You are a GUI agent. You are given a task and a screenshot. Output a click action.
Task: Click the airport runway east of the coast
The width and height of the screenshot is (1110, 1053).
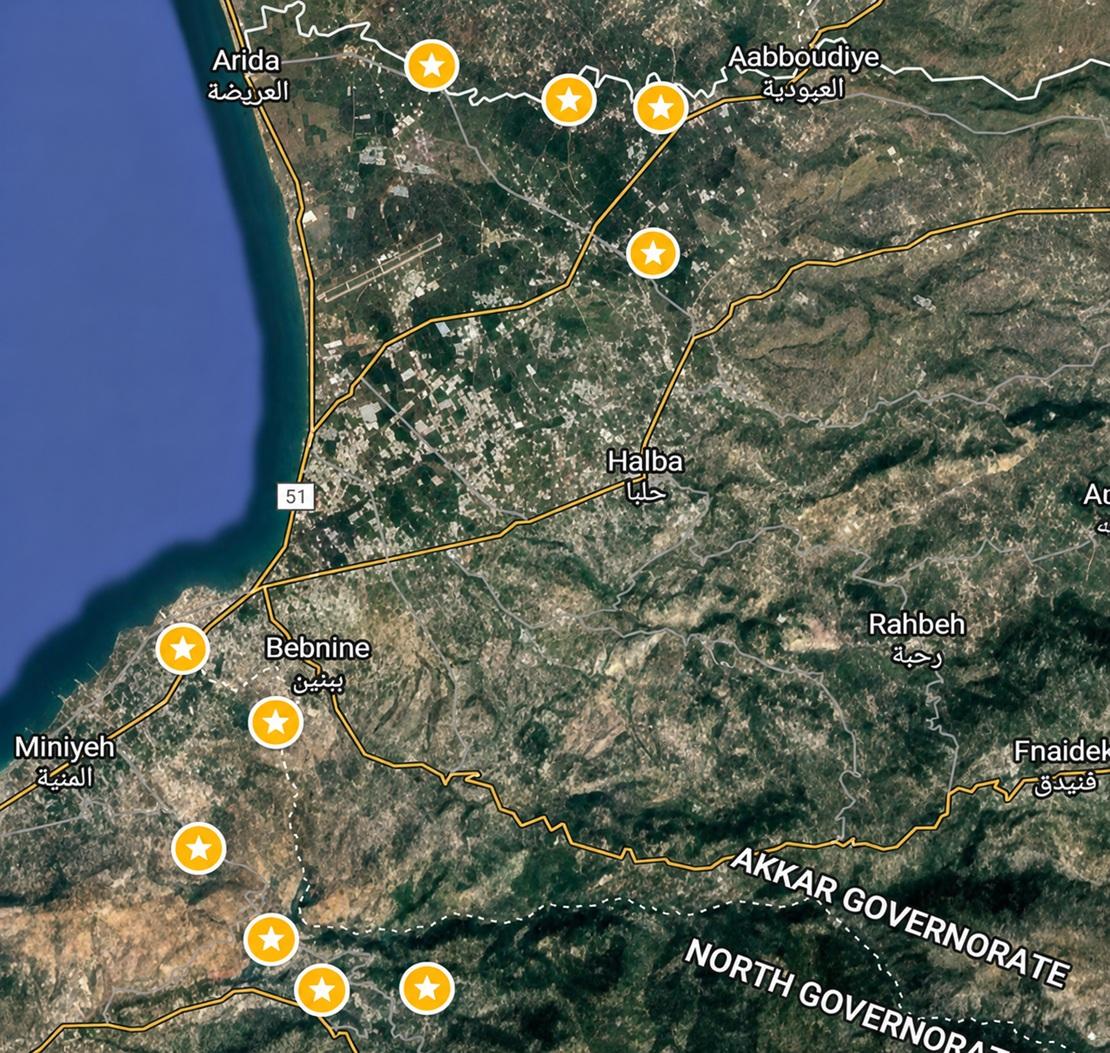pyautogui.click(x=380, y=268)
